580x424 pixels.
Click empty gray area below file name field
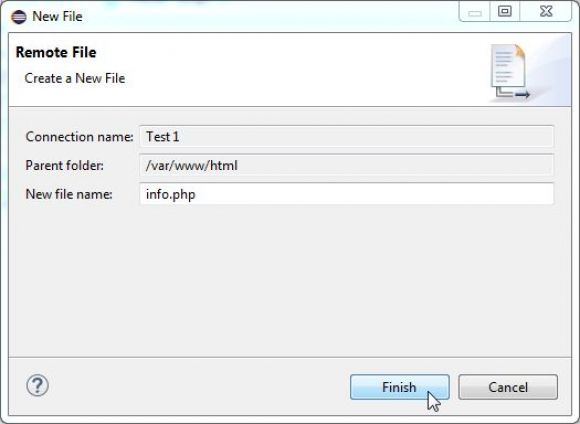[x=290, y=281]
